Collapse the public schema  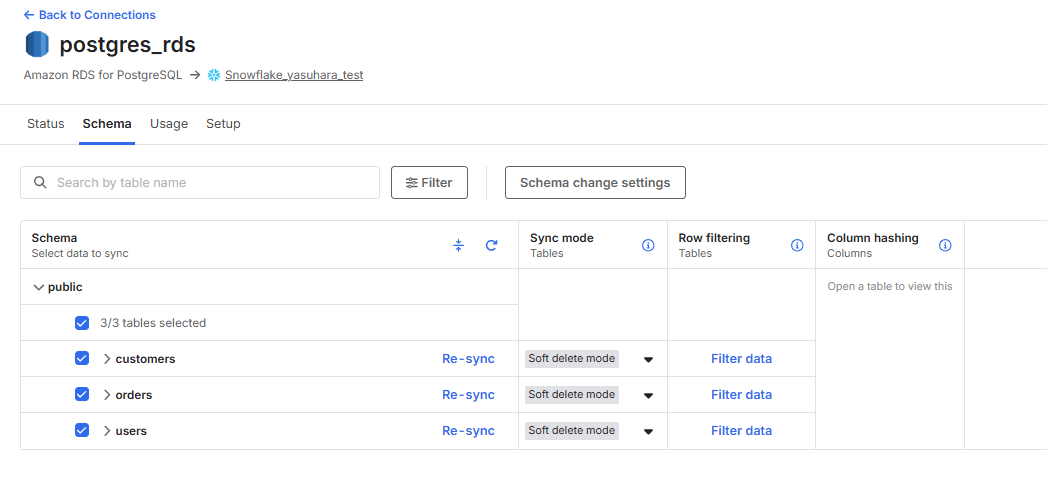pos(39,287)
